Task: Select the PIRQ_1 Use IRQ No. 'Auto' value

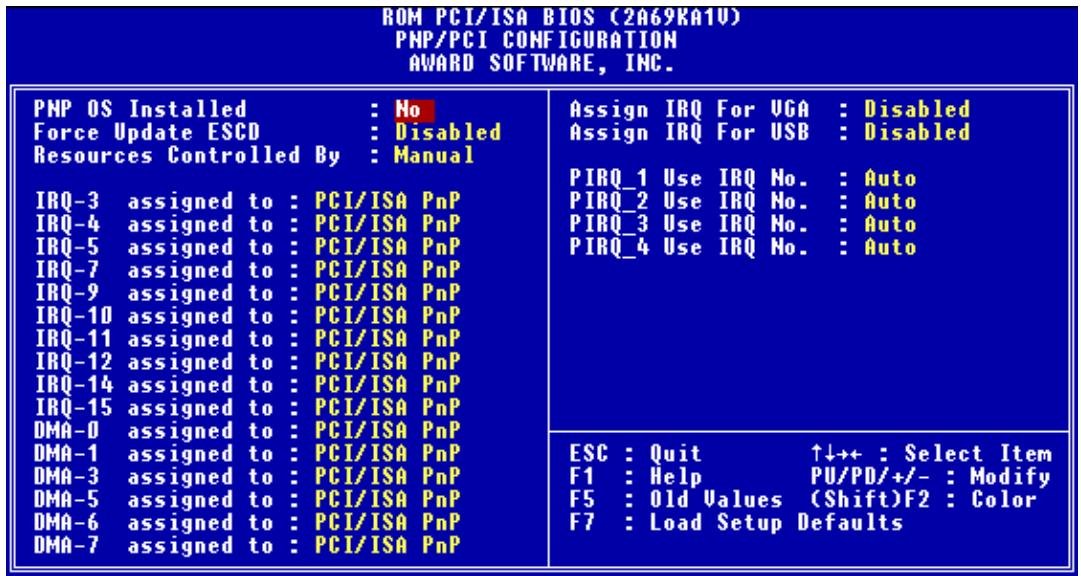Action: pos(890,179)
